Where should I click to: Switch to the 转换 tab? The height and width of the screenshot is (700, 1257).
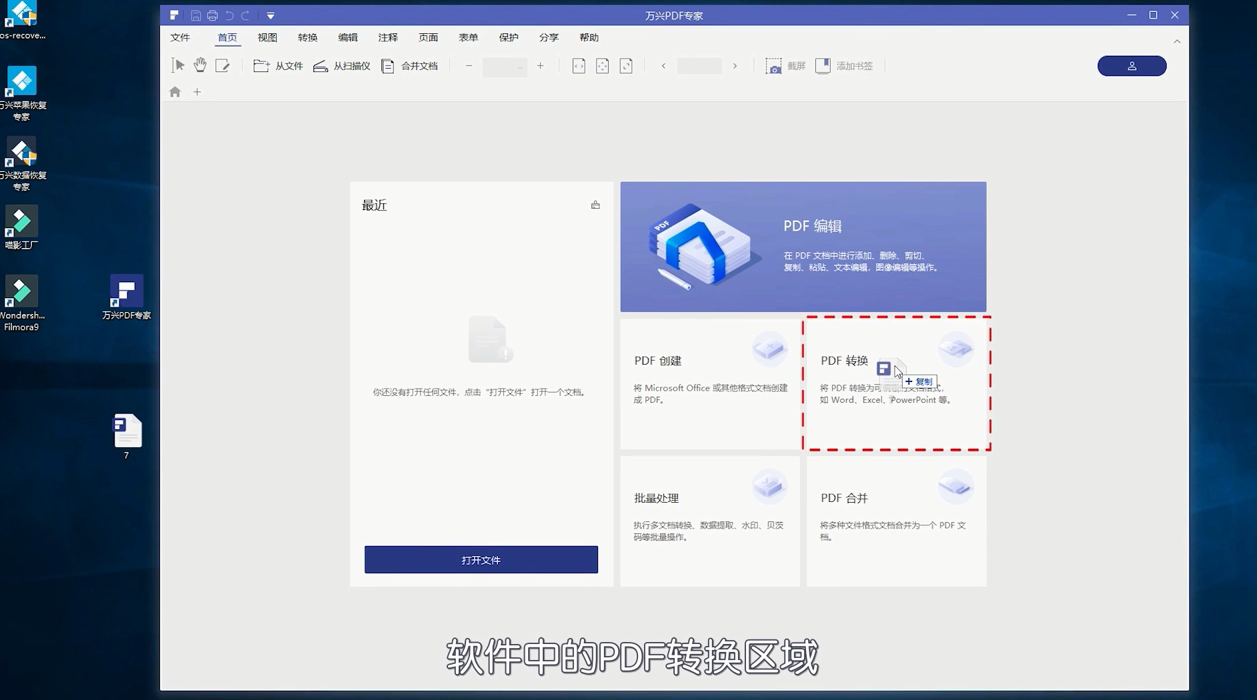[307, 38]
